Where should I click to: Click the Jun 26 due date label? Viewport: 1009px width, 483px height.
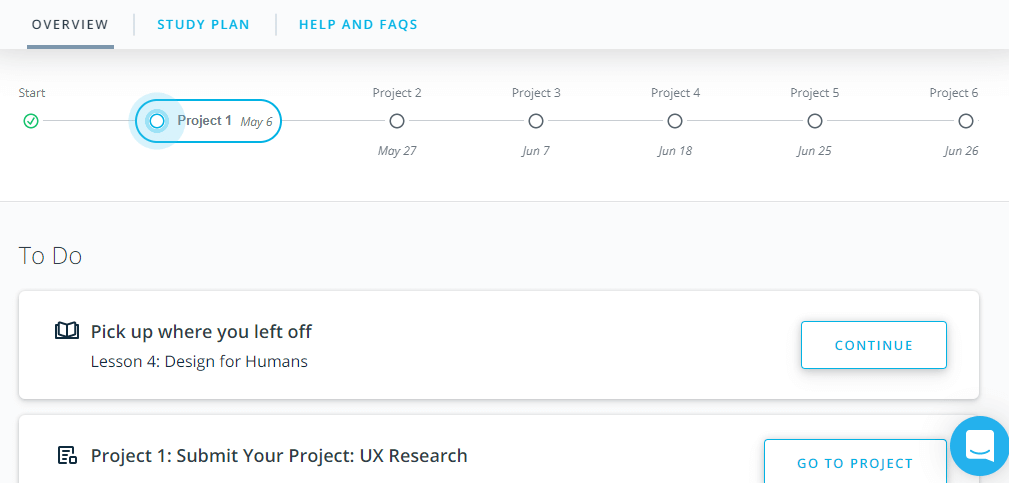click(x=960, y=151)
